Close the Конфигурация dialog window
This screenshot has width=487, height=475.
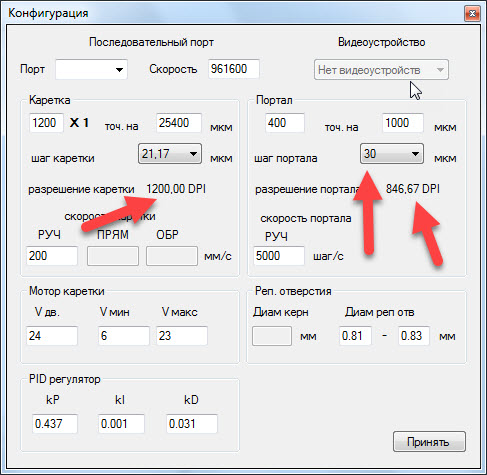472,14
